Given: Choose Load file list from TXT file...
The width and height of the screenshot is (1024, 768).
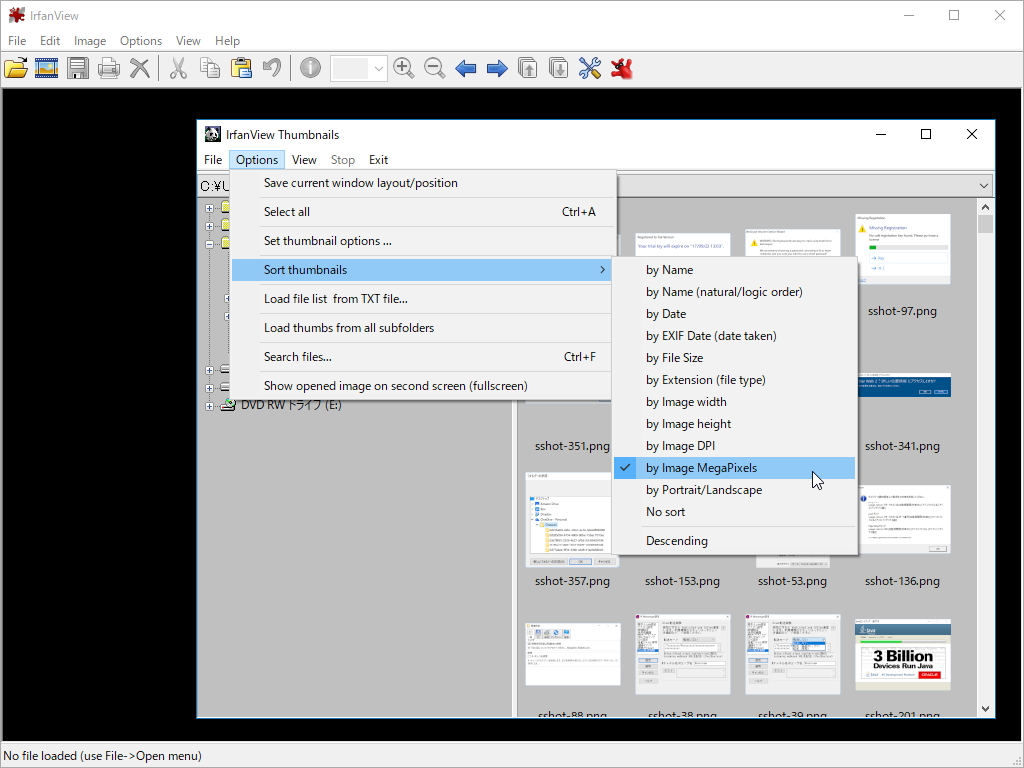Looking at the screenshot, I should click(422, 298).
